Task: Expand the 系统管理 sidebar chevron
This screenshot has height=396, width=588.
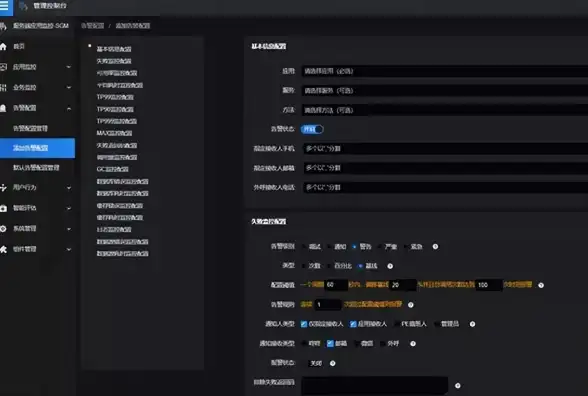Action: [x=69, y=229]
